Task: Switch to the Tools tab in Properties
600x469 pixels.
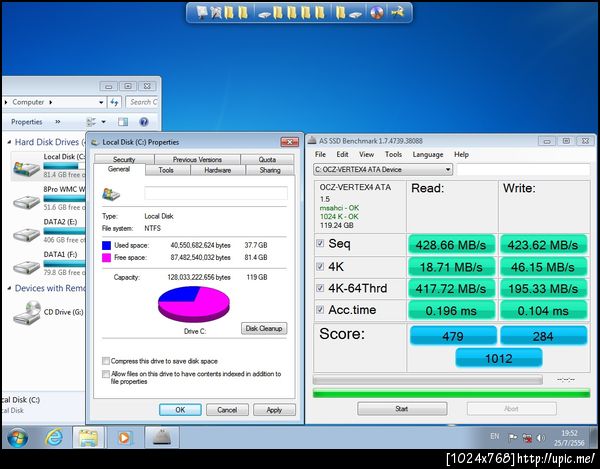Action: (x=166, y=170)
